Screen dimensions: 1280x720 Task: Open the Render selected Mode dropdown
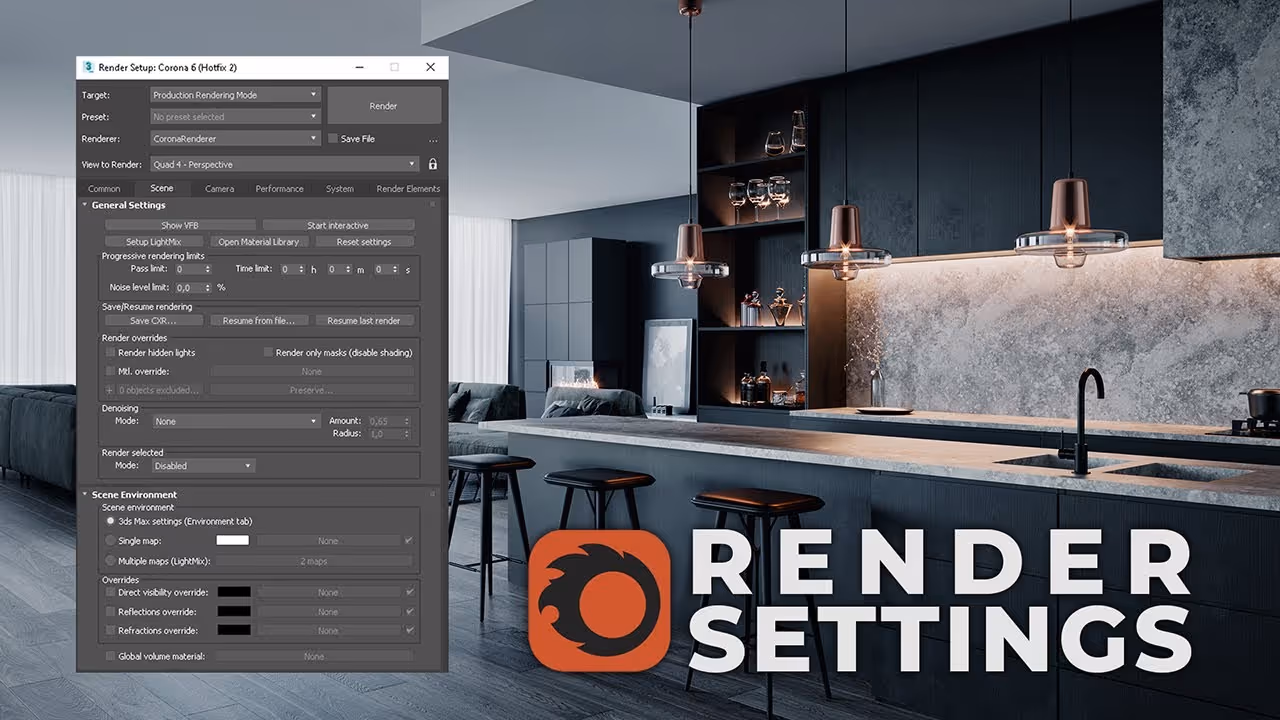pos(204,465)
